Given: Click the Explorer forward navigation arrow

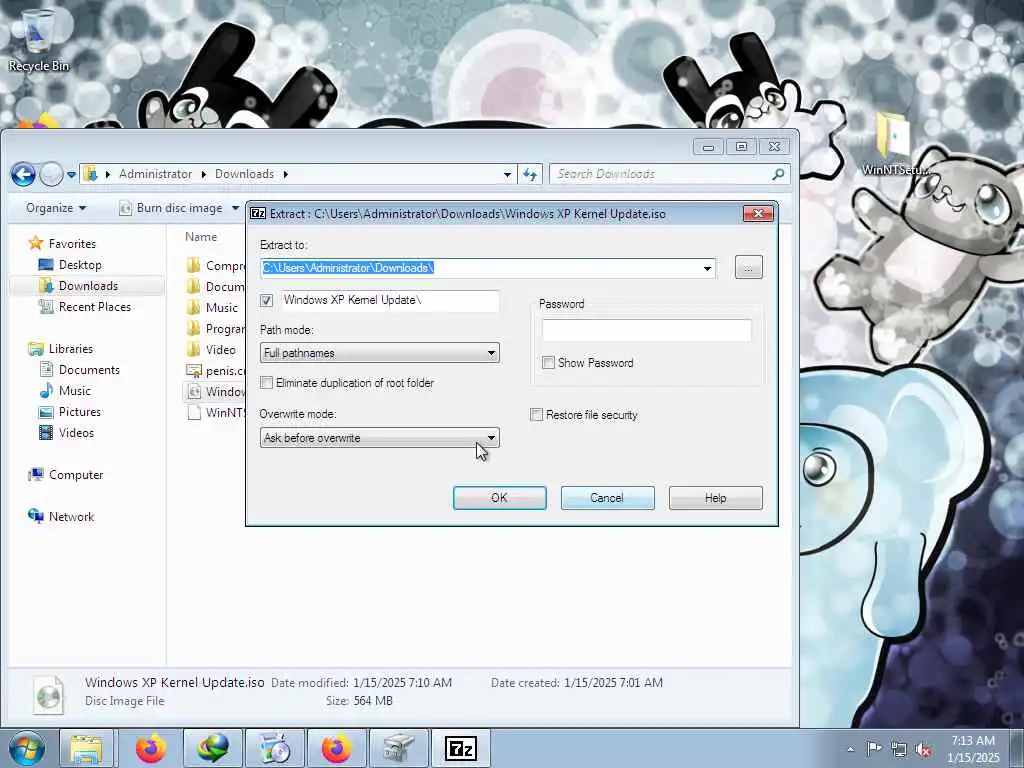Looking at the screenshot, I should coord(51,174).
